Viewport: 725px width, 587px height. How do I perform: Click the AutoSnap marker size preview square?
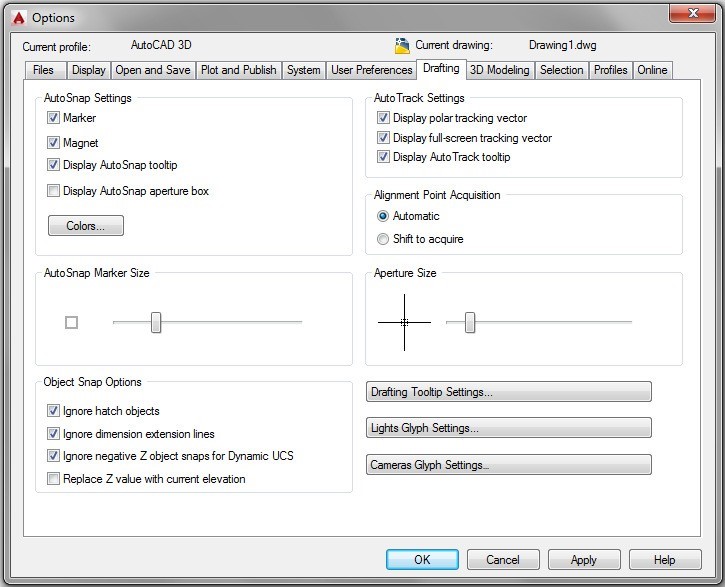point(71,322)
